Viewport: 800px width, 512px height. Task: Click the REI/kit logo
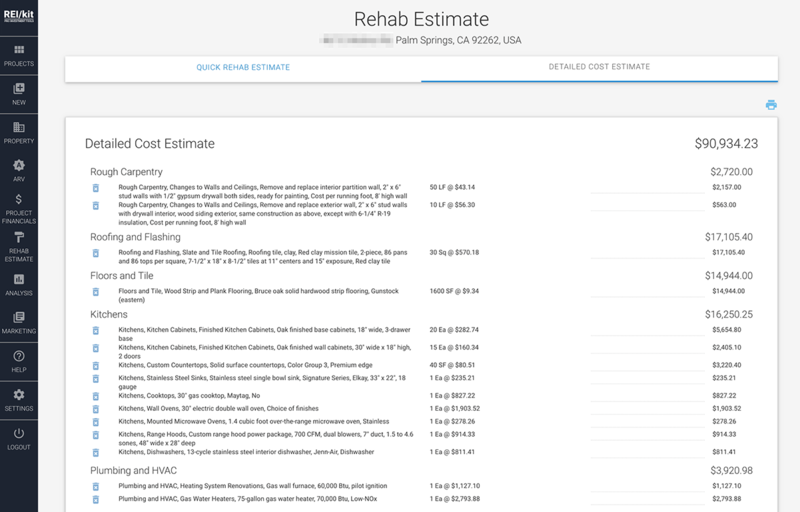point(19,17)
